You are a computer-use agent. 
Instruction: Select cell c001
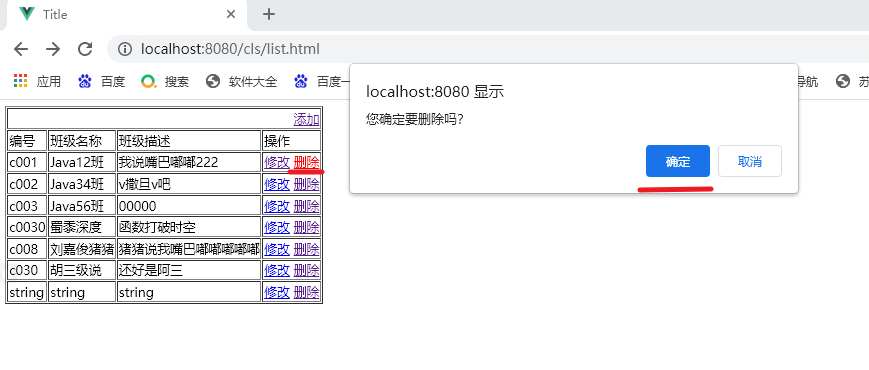(x=27, y=162)
